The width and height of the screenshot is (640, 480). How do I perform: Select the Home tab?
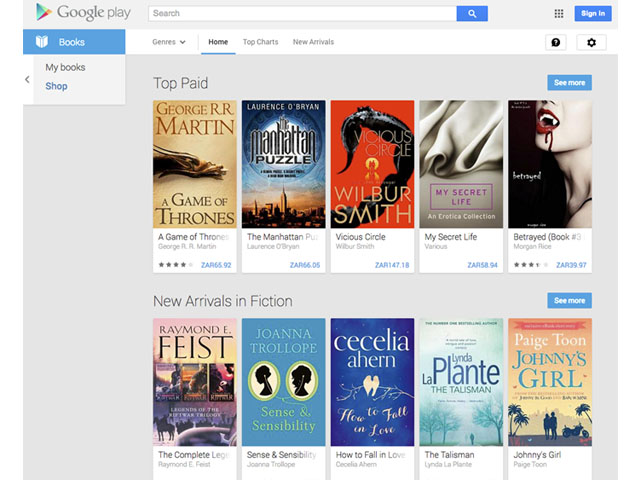pos(218,42)
